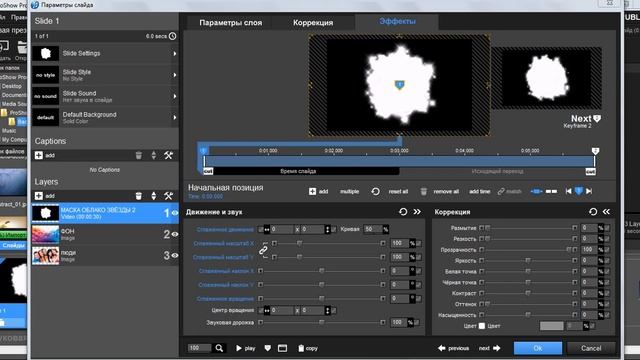Click the Cancel button
The width and height of the screenshot is (640, 360).
(x=591, y=348)
